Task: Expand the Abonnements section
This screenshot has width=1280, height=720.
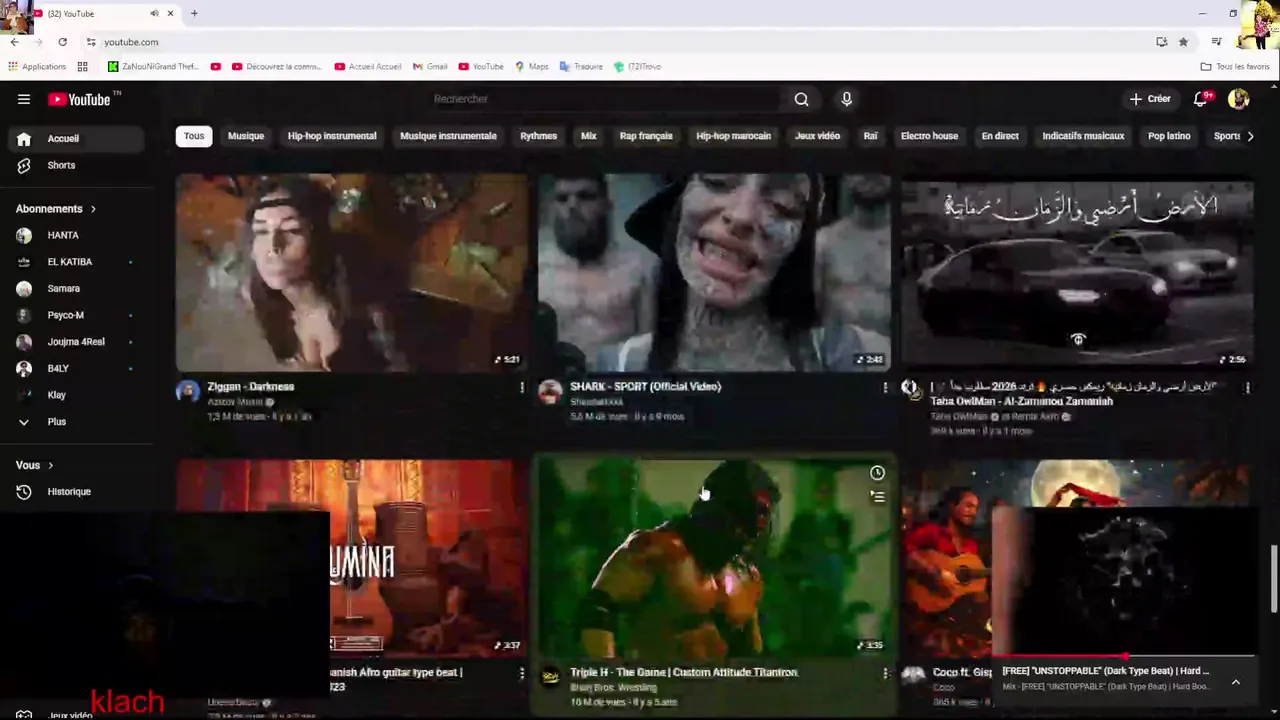Action: click(56, 209)
